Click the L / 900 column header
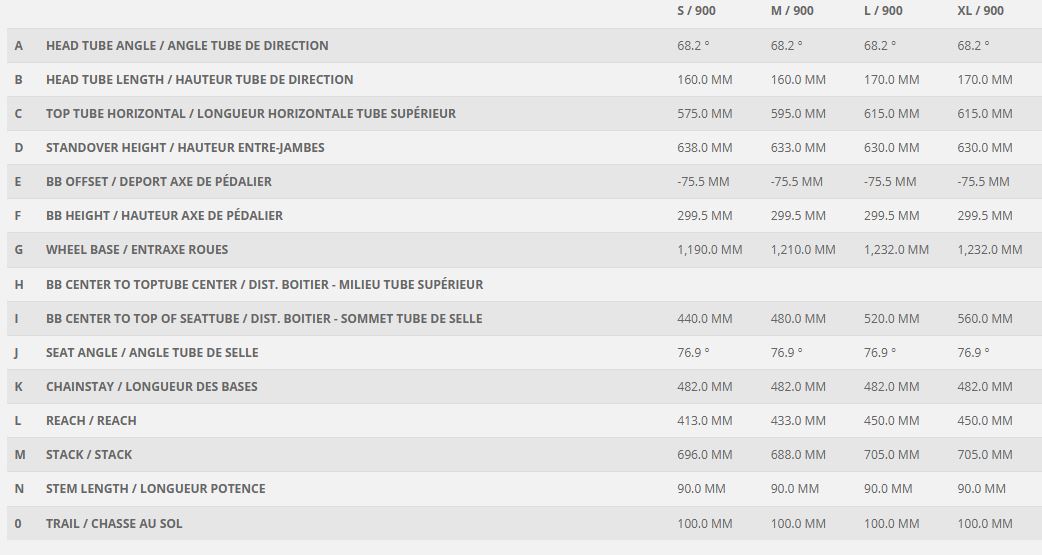1042x555 pixels. 883,11
